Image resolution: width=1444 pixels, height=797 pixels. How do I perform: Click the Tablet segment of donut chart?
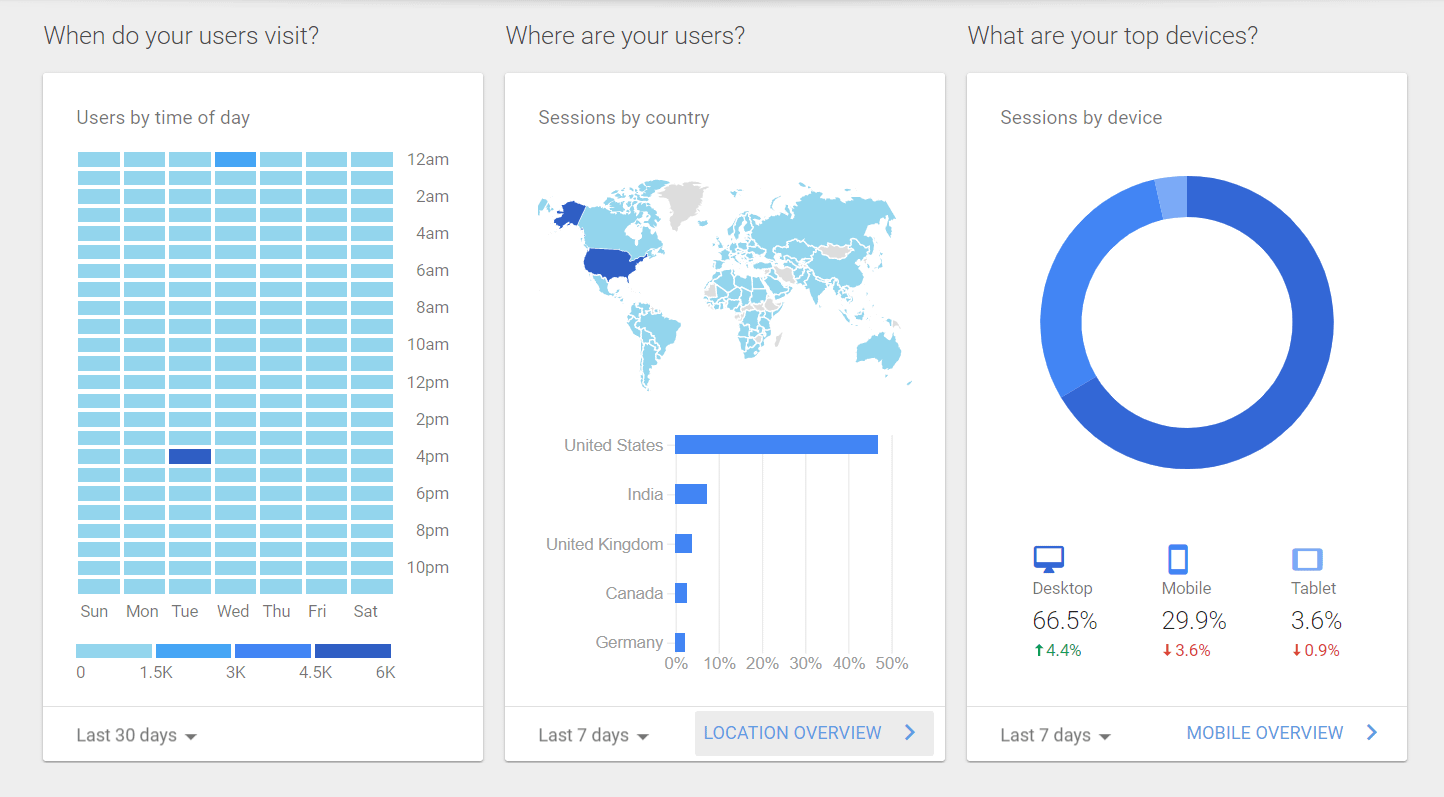pos(1172,196)
